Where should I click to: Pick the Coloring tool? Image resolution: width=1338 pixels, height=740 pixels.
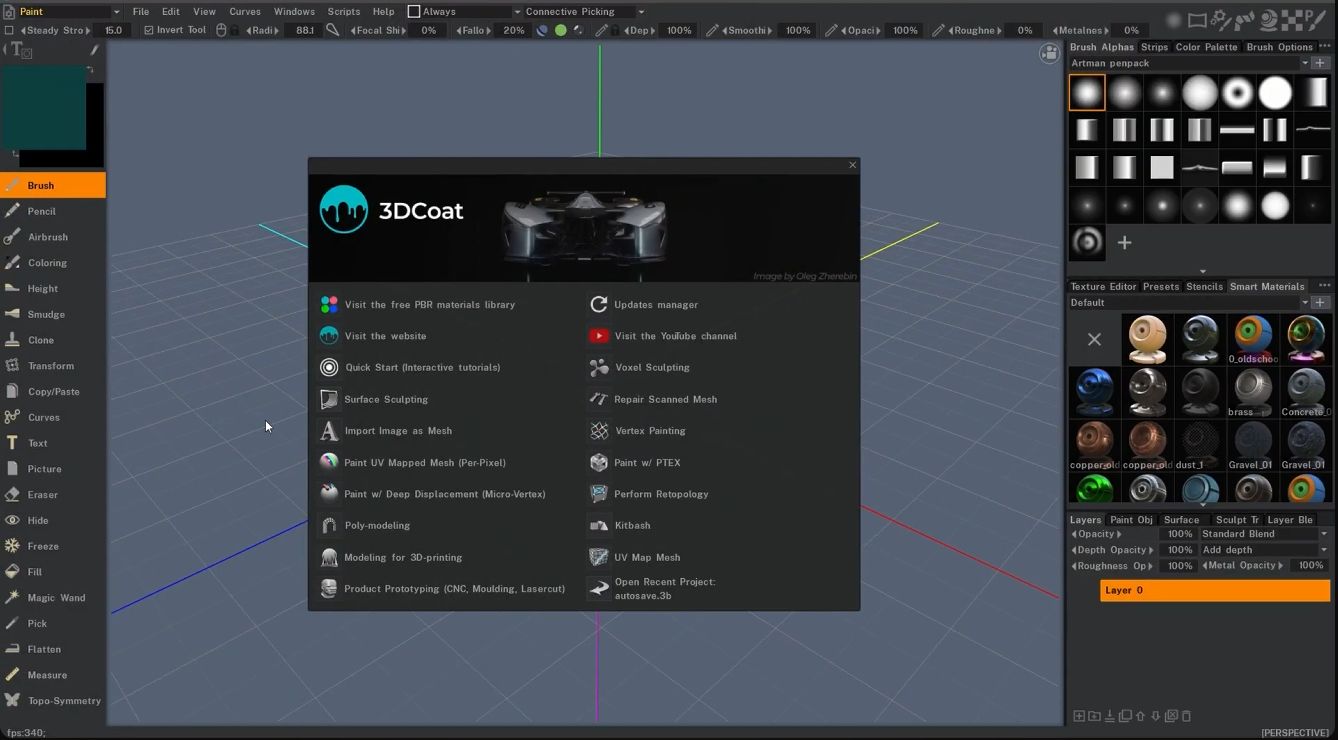(x=52, y=263)
